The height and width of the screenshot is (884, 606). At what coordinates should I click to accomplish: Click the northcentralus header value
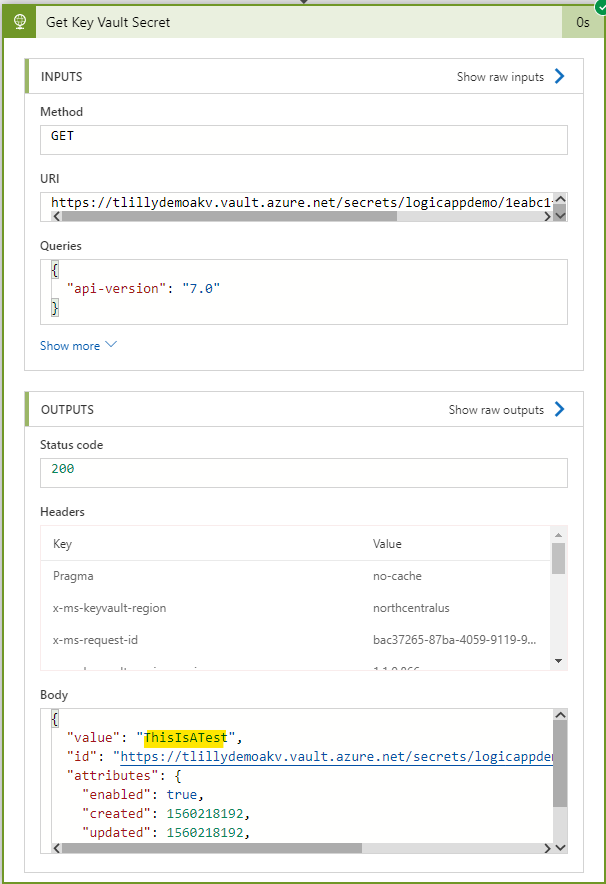coord(411,608)
